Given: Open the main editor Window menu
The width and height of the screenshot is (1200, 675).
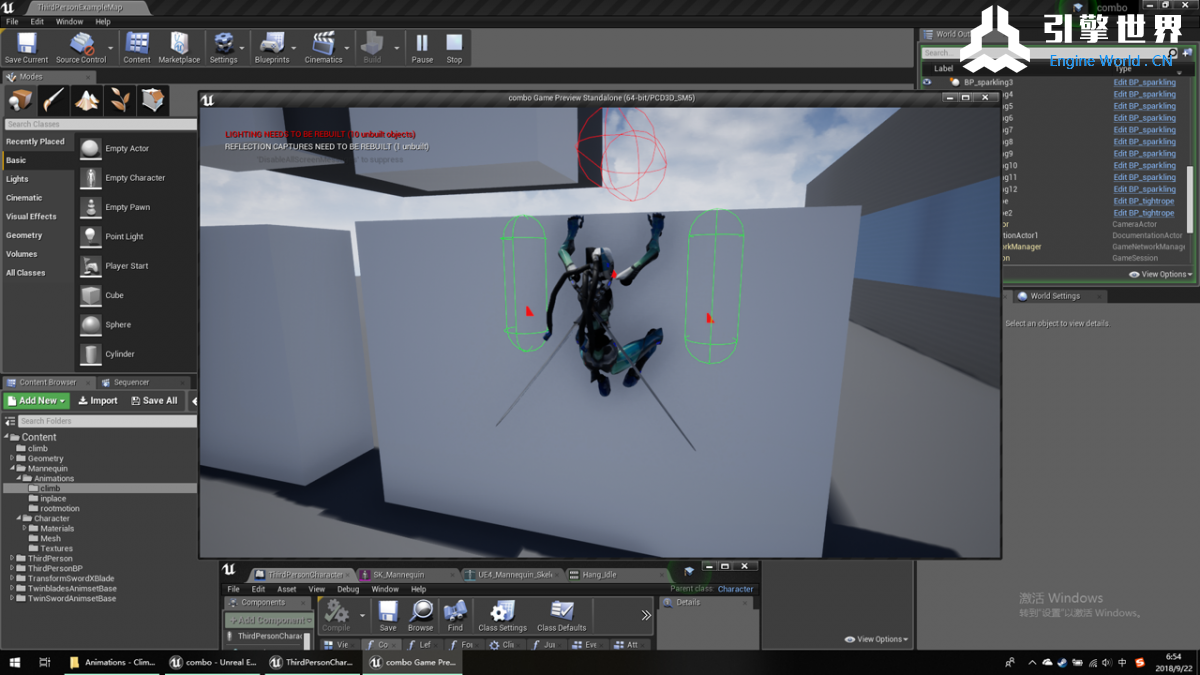Looking at the screenshot, I should point(69,21).
